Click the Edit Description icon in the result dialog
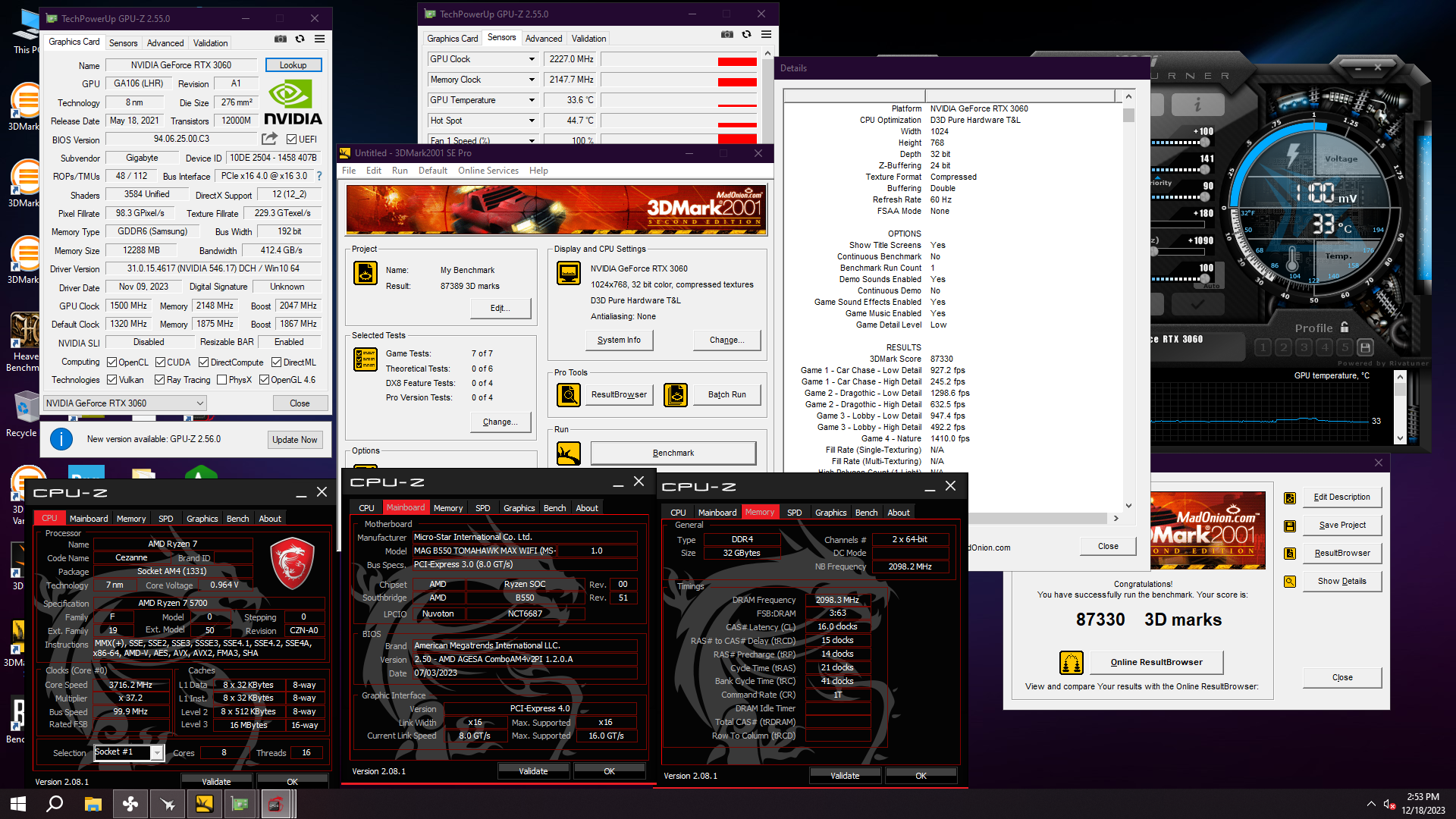The image size is (1456, 819). (1290, 497)
